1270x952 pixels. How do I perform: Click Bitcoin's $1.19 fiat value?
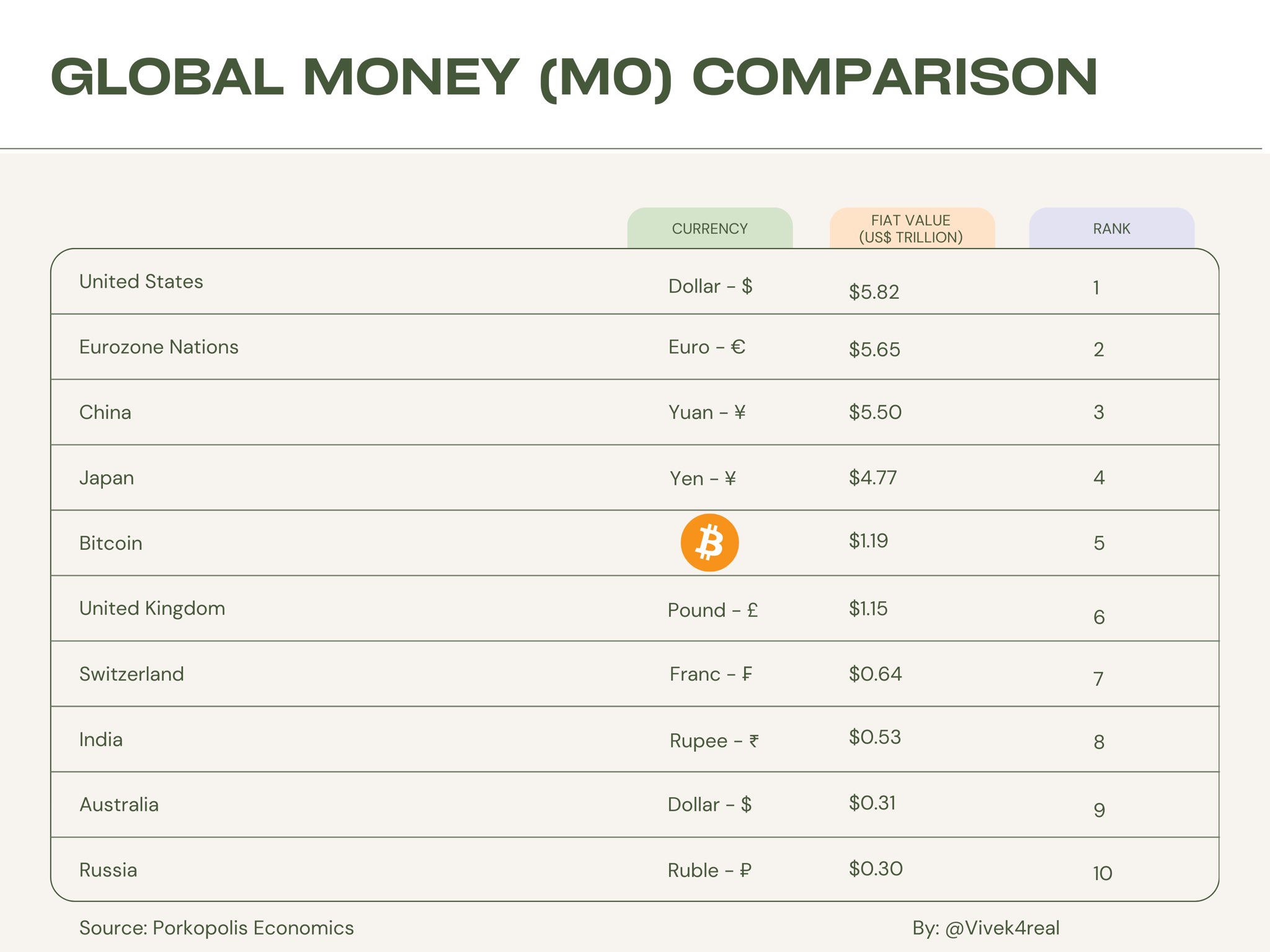pos(868,541)
